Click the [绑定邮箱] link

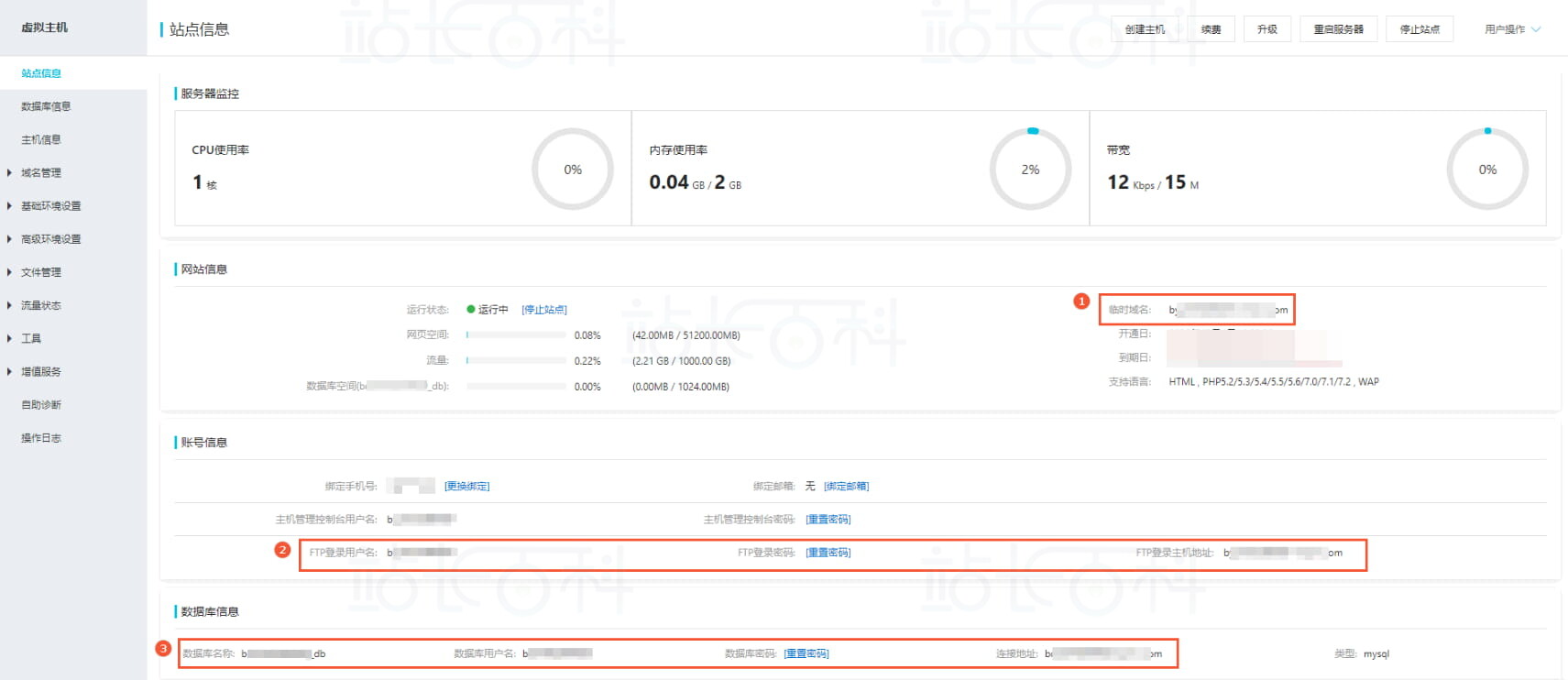pos(846,487)
